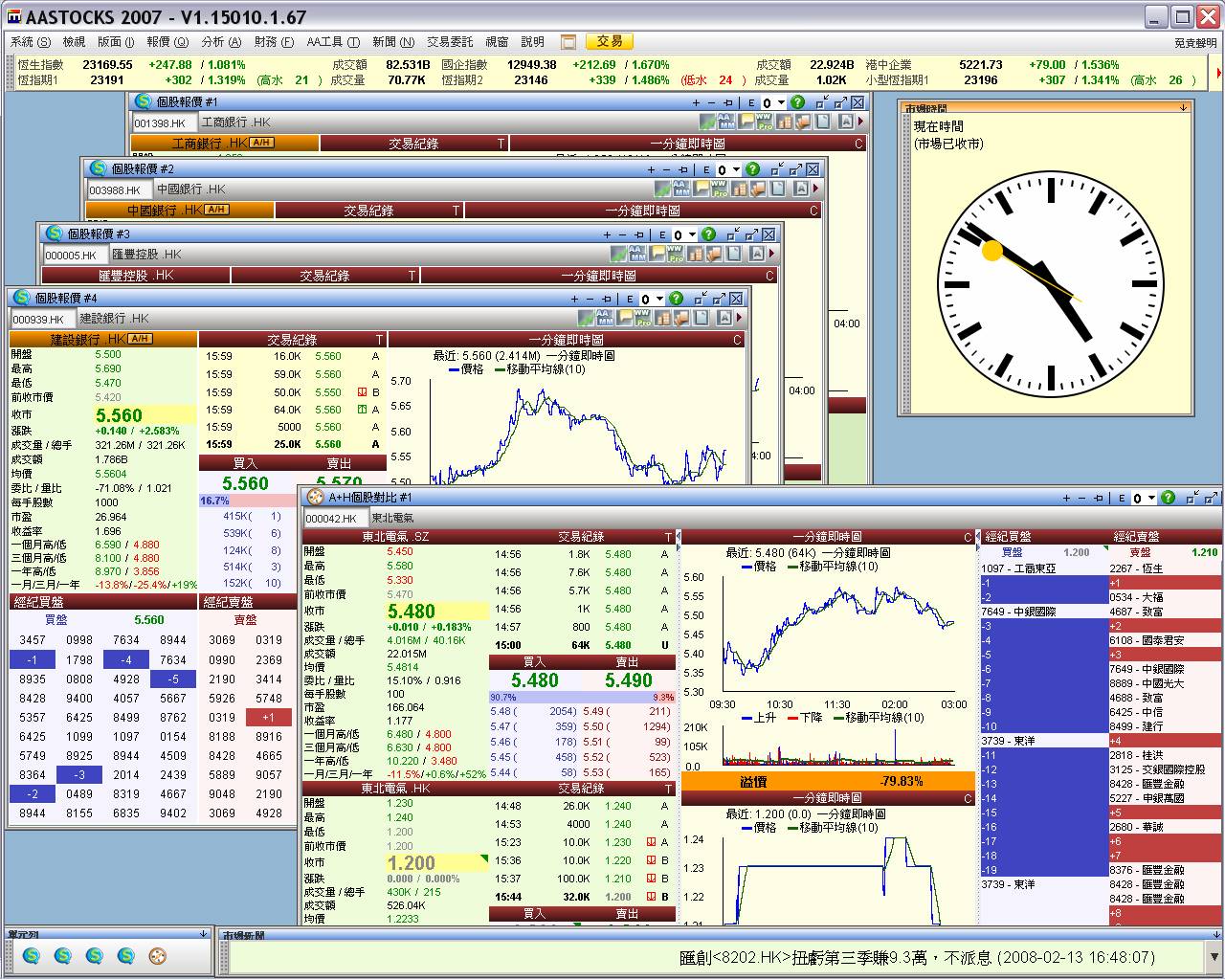Click the 個股報價 #3 window title icon
The image size is (1225, 980).
point(55,234)
